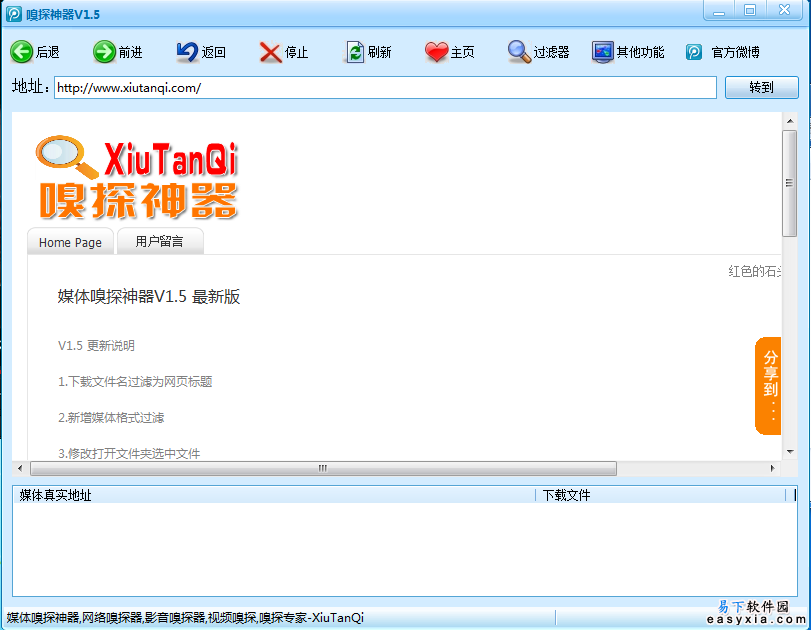Click the blue Return (返回) arrow icon
This screenshot has height=630, width=811.
(x=187, y=52)
